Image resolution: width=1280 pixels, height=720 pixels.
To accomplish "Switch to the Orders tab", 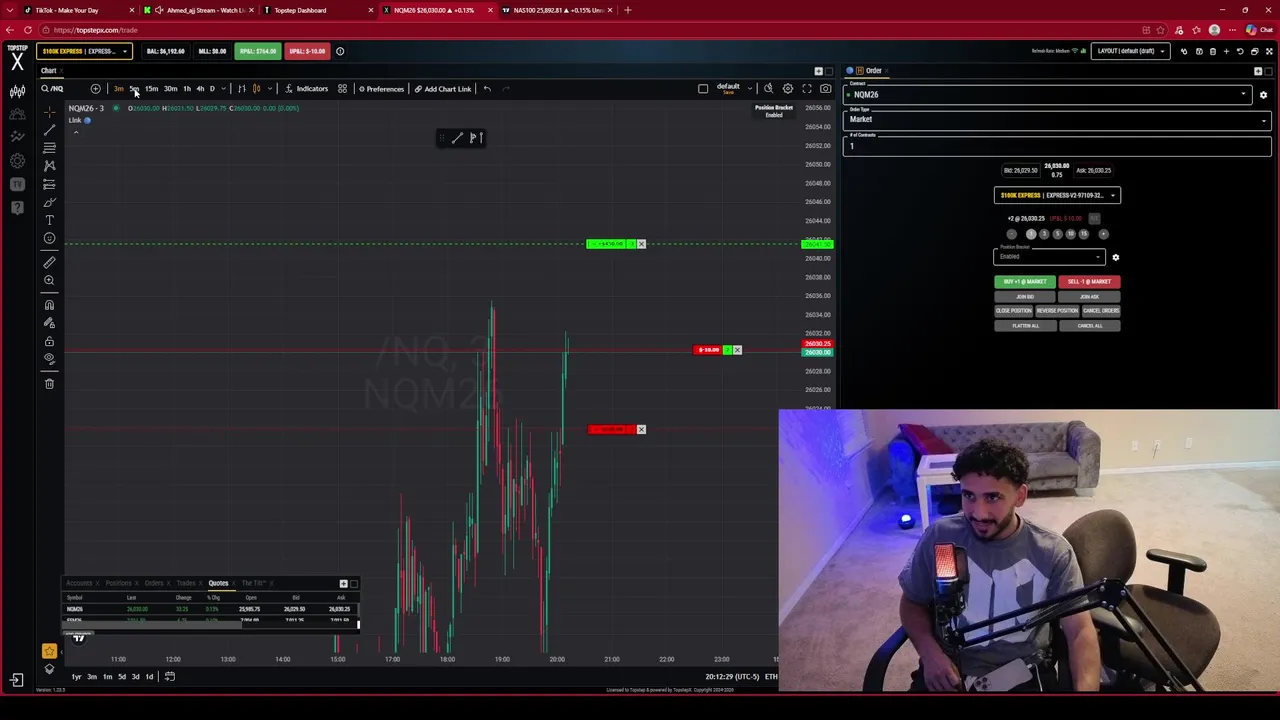I will 153,583.
